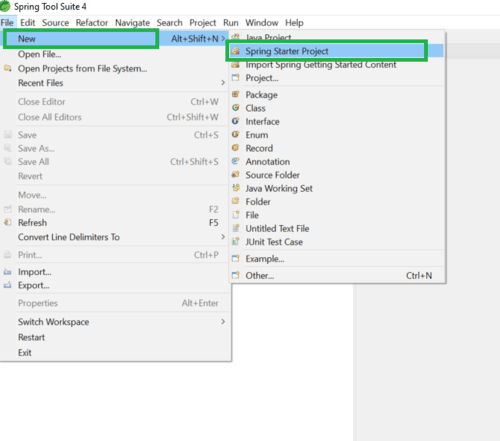Open the Refactor menu

pos(92,23)
